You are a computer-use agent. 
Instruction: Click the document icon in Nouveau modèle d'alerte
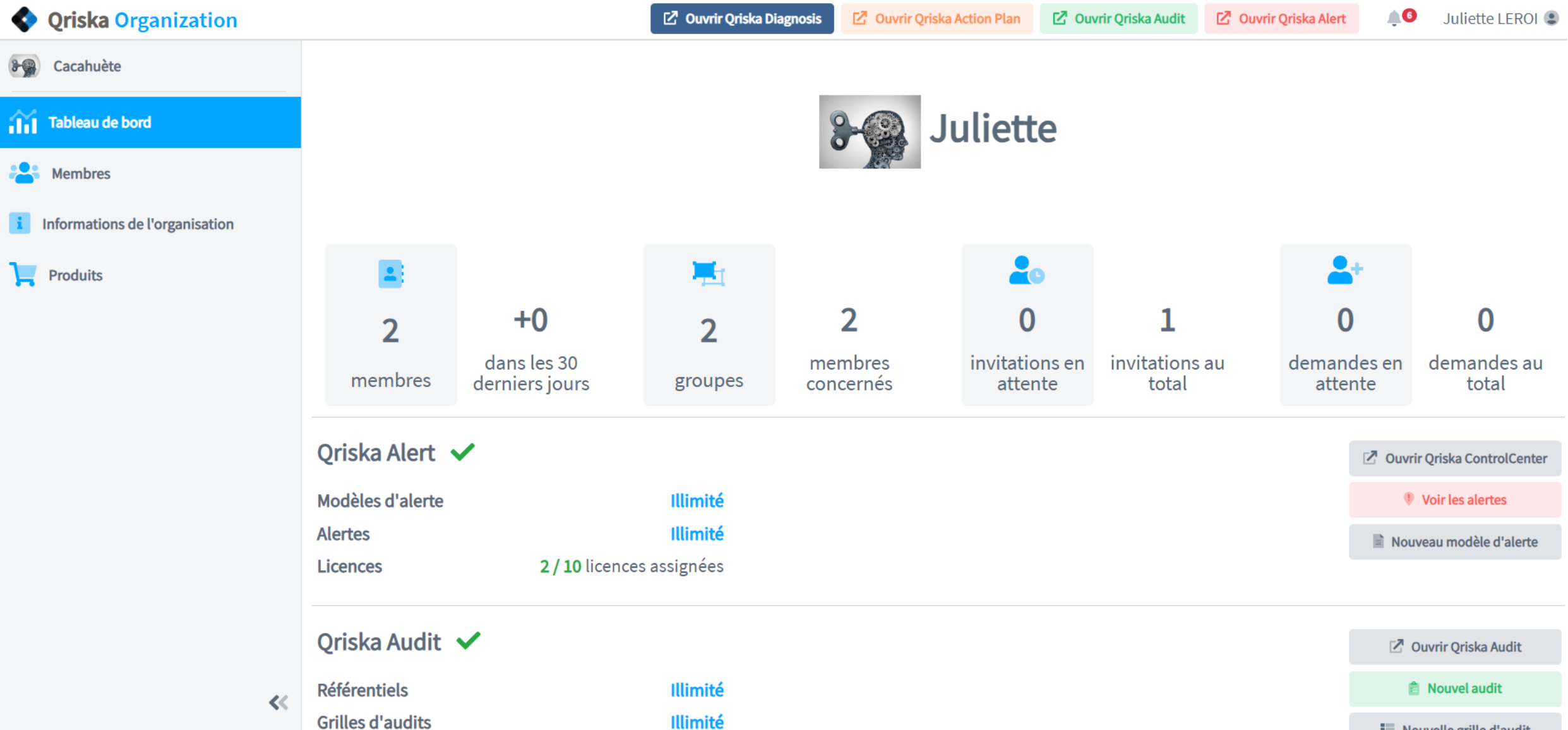point(1379,542)
